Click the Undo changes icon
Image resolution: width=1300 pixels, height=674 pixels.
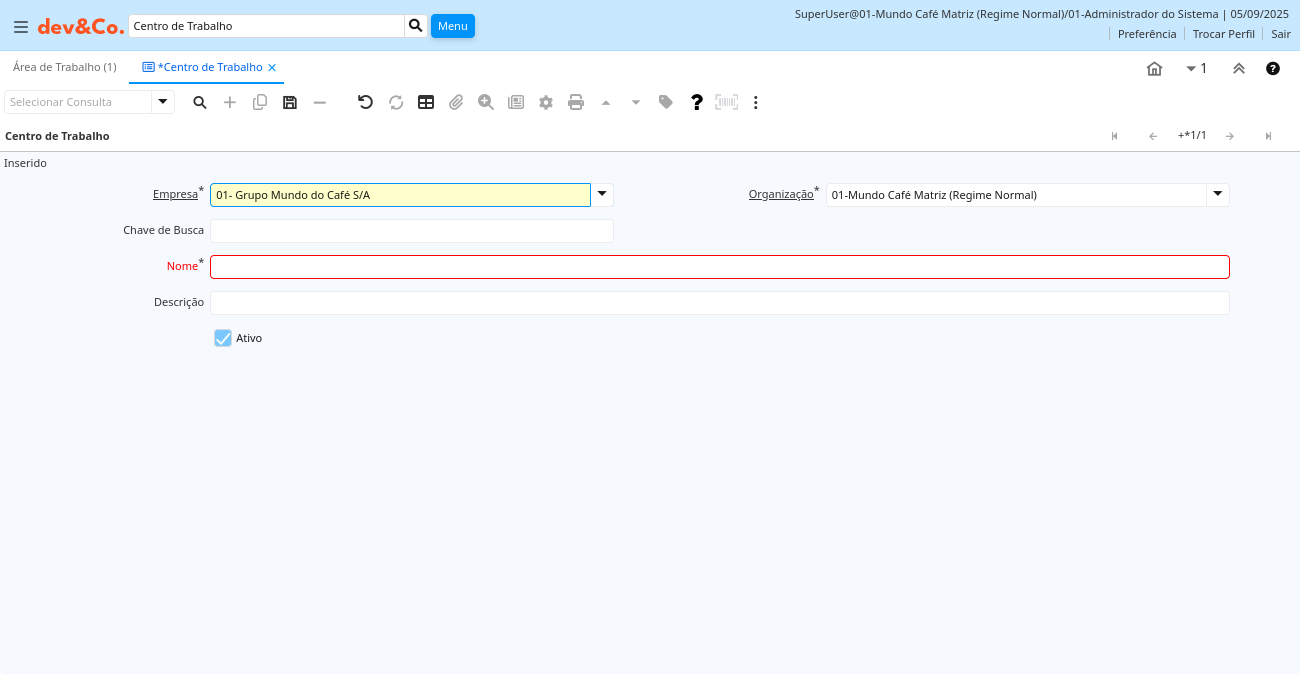point(366,102)
